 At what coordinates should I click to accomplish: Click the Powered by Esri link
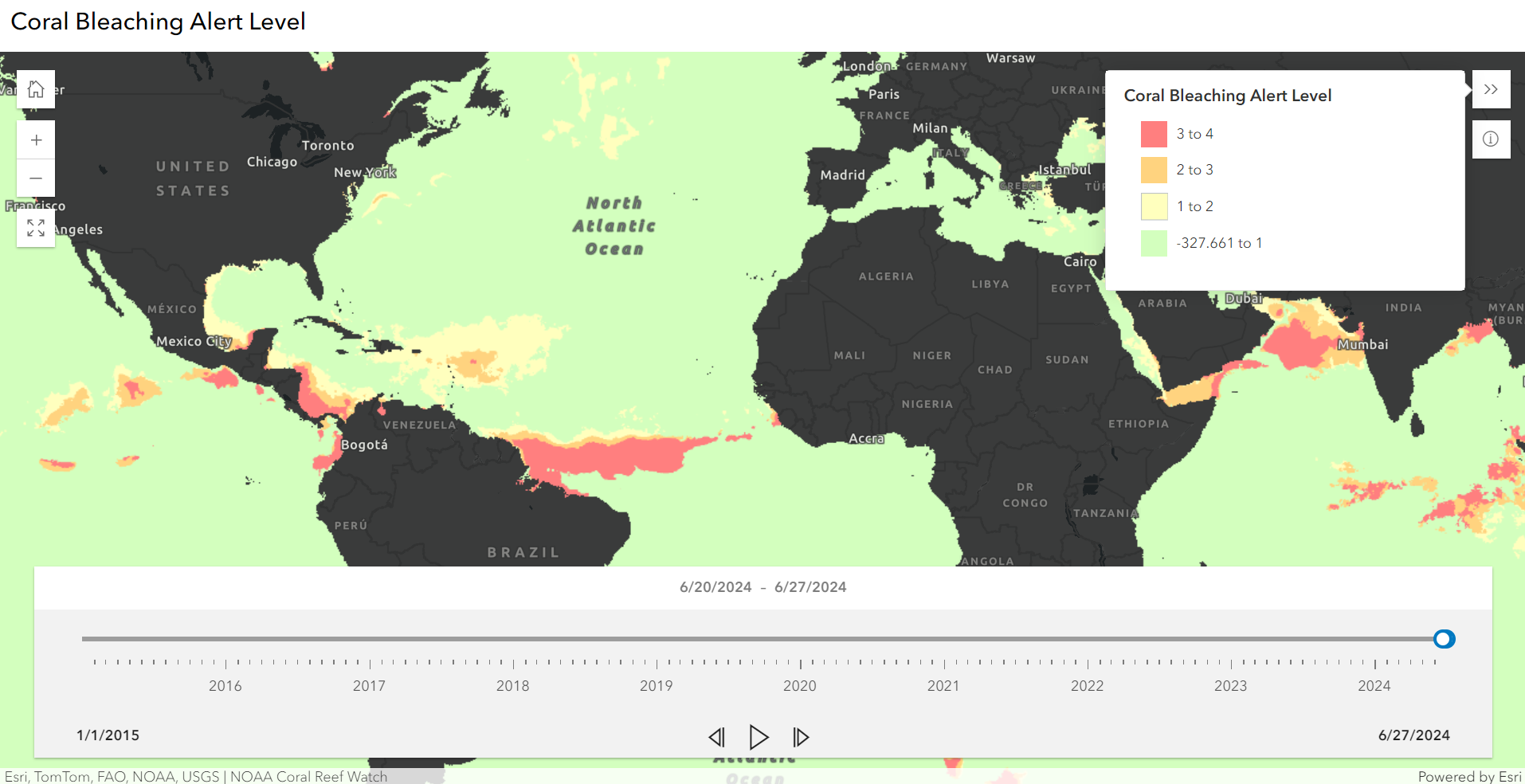coord(1468,776)
